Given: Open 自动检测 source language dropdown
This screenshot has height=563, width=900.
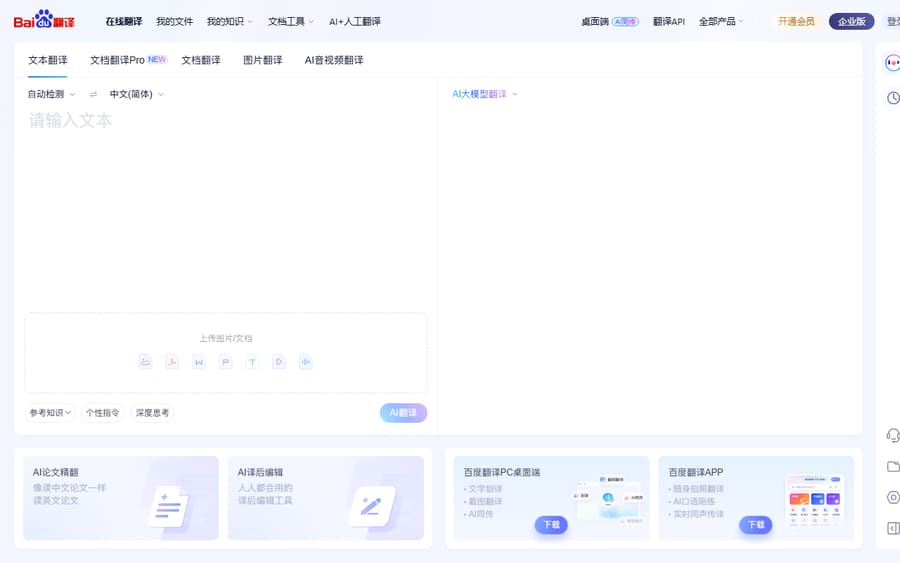Looking at the screenshot, I should tap(51, 94).
